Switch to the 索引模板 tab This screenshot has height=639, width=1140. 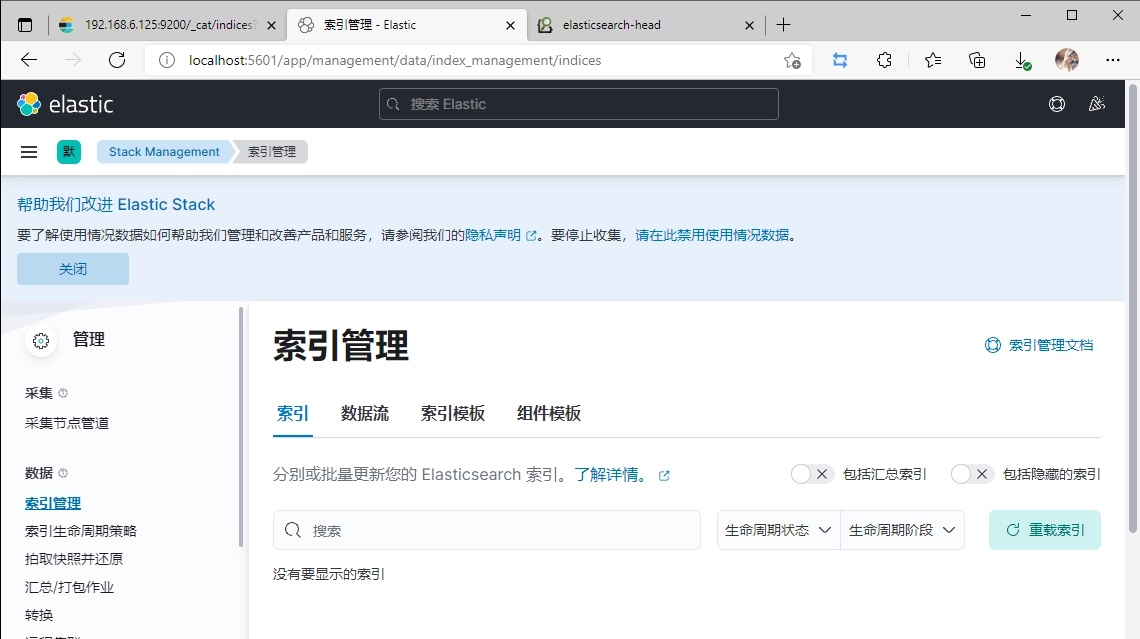pyautogui.click(x=453, y=414)
